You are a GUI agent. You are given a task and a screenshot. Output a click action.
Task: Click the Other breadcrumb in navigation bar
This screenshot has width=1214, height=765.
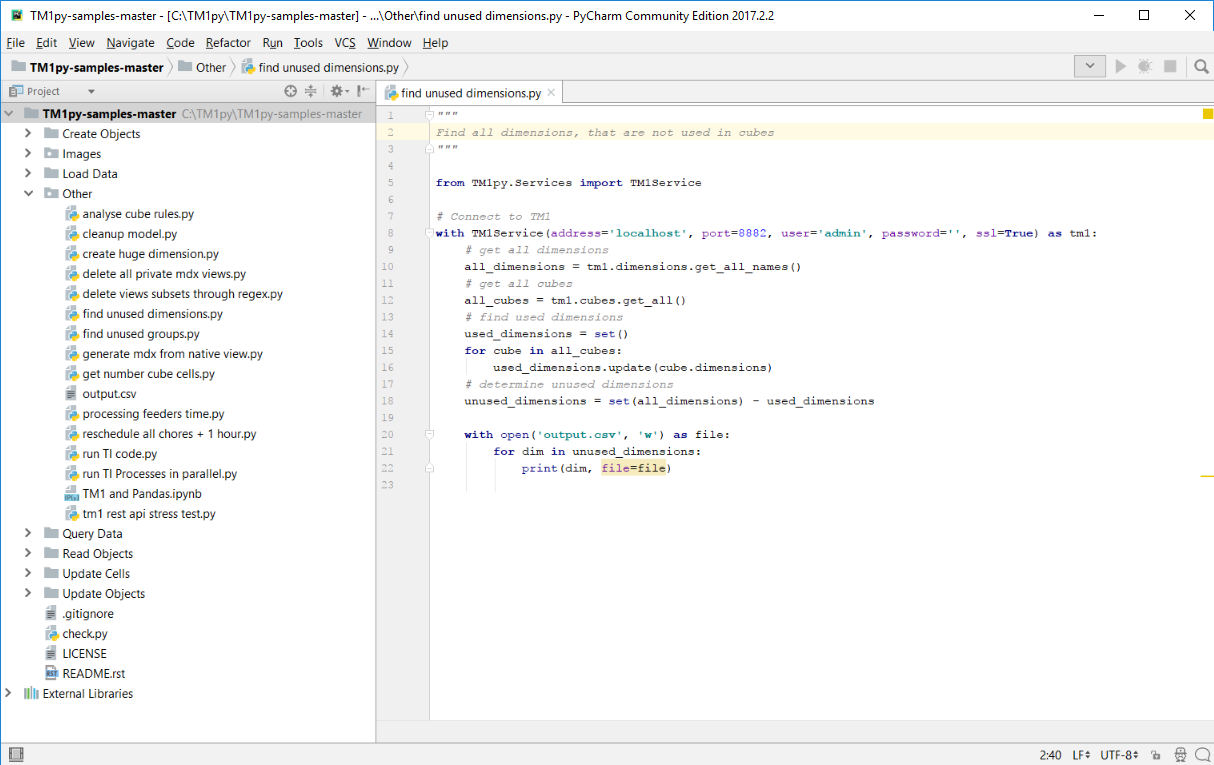[210, 67]
